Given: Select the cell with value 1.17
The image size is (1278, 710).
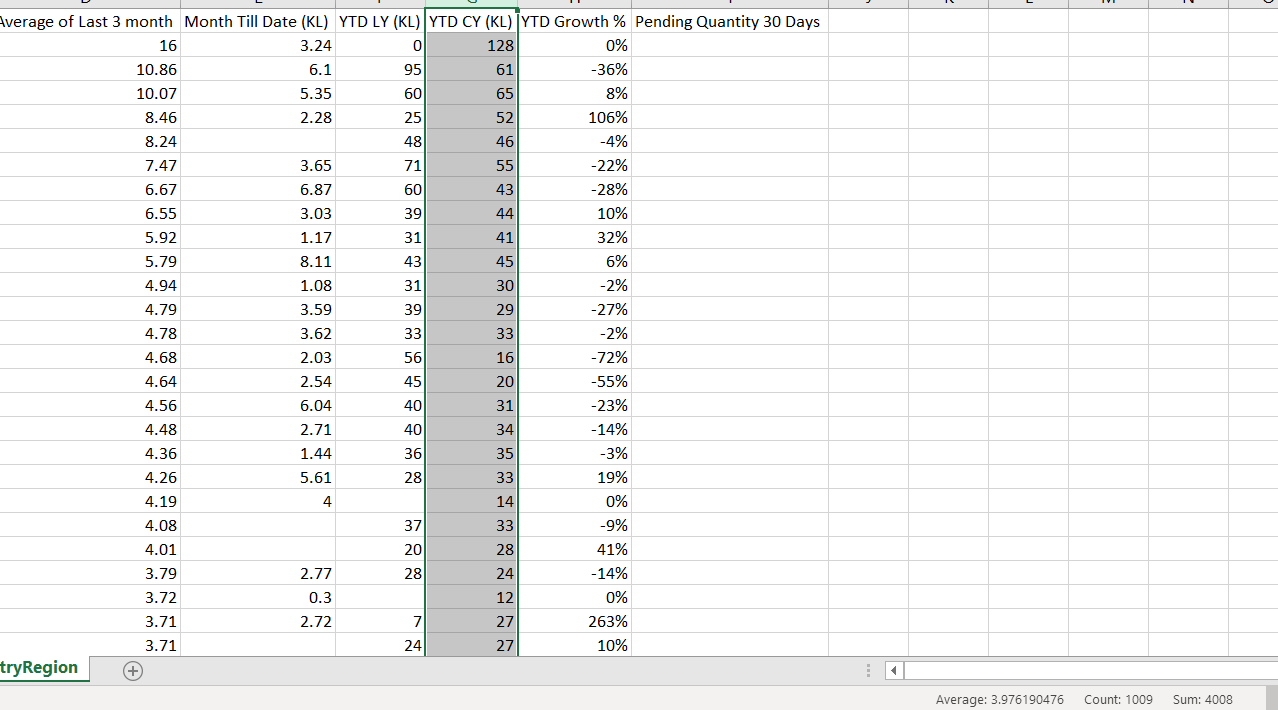Looking at the screenshot, I should [258, 237].
